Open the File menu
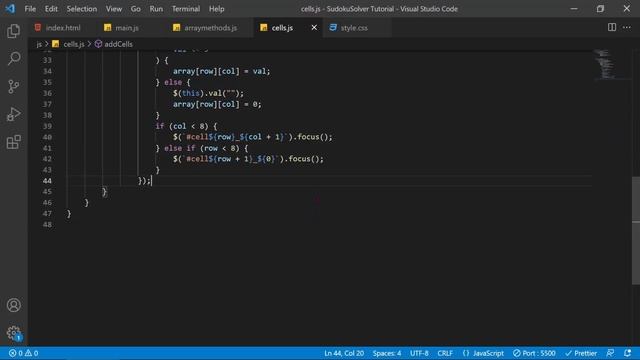 point(30,9)
